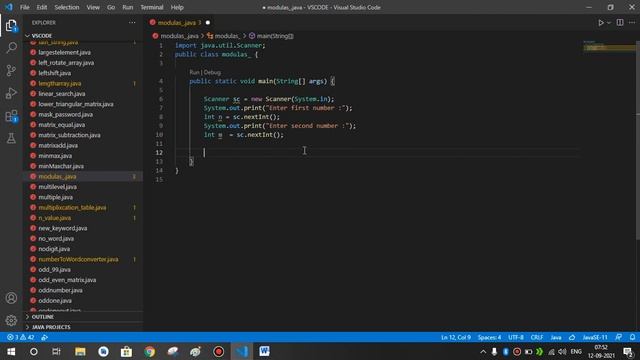
Task: Open the Terminal menu
Action: (151, 7)
